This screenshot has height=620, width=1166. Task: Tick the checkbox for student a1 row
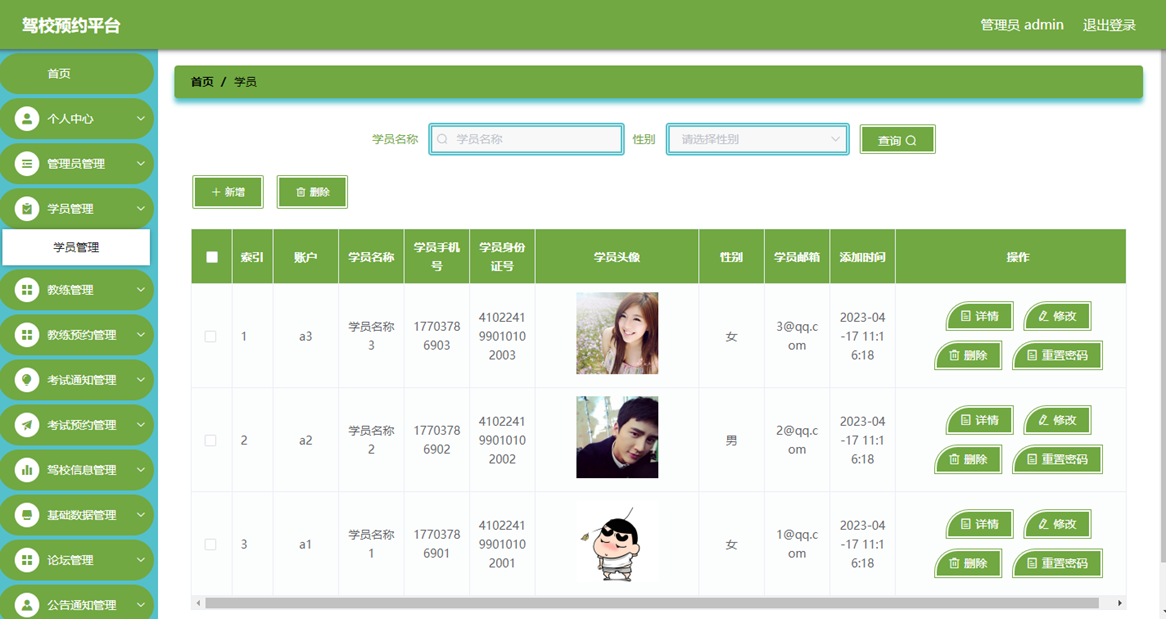(210, 544)
